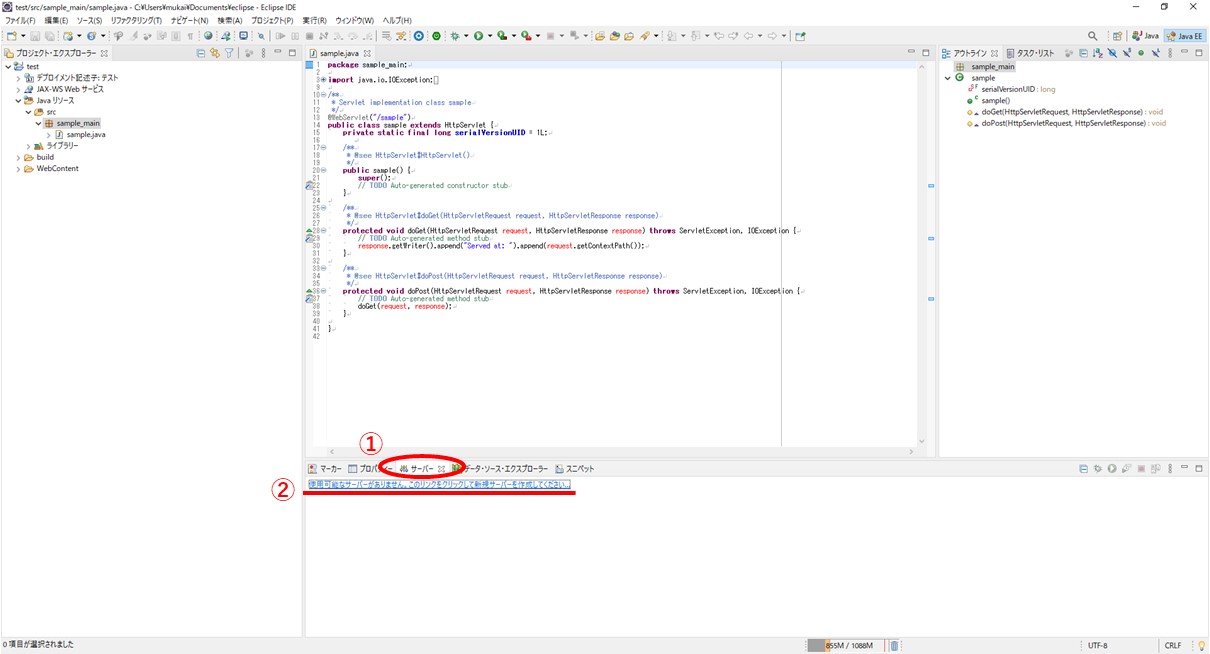Click the heap garbage collector trash icon
1210x654 pixels.
(894, 645)
